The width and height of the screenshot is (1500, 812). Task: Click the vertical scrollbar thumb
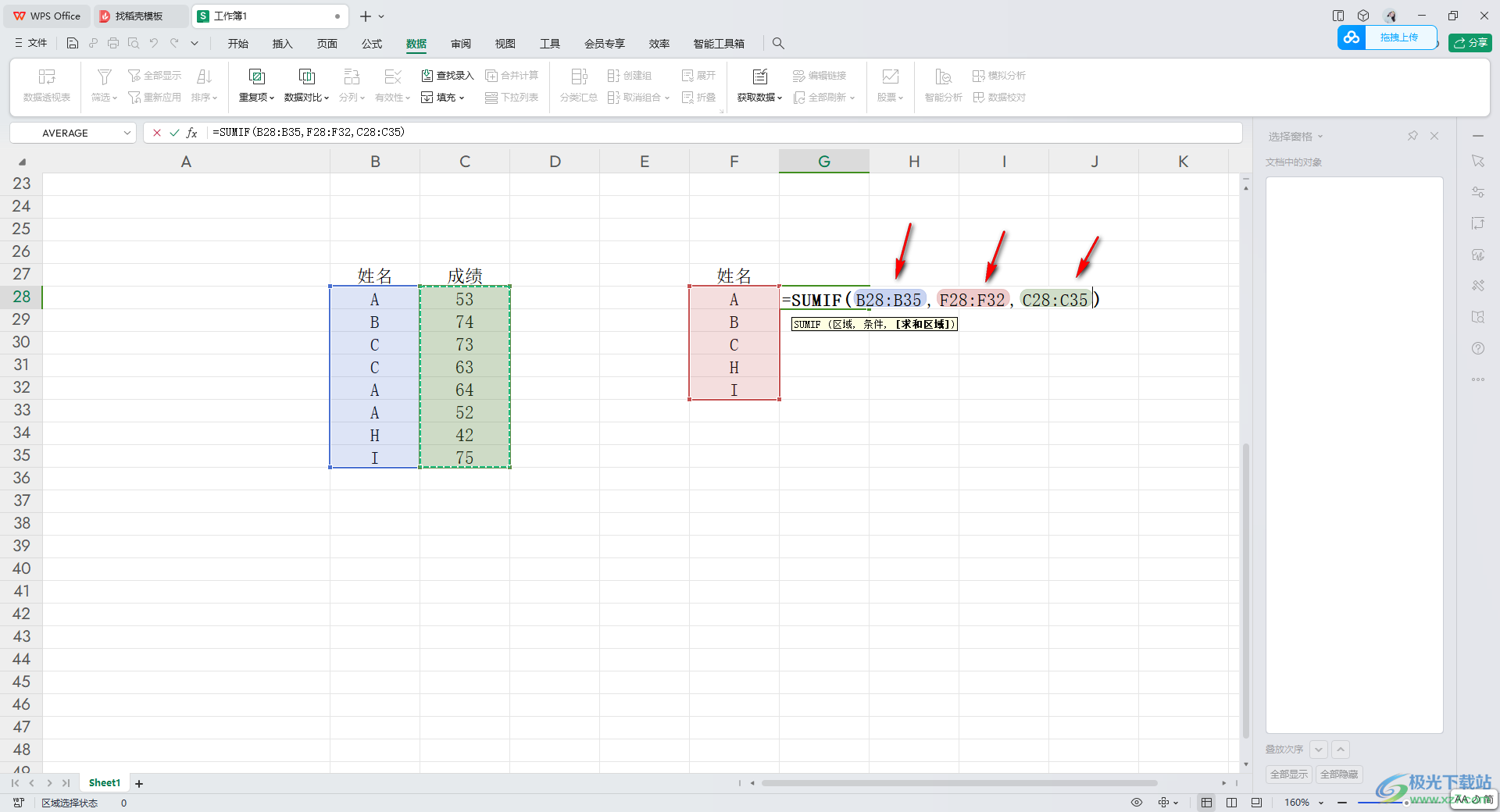(1246, 590)
